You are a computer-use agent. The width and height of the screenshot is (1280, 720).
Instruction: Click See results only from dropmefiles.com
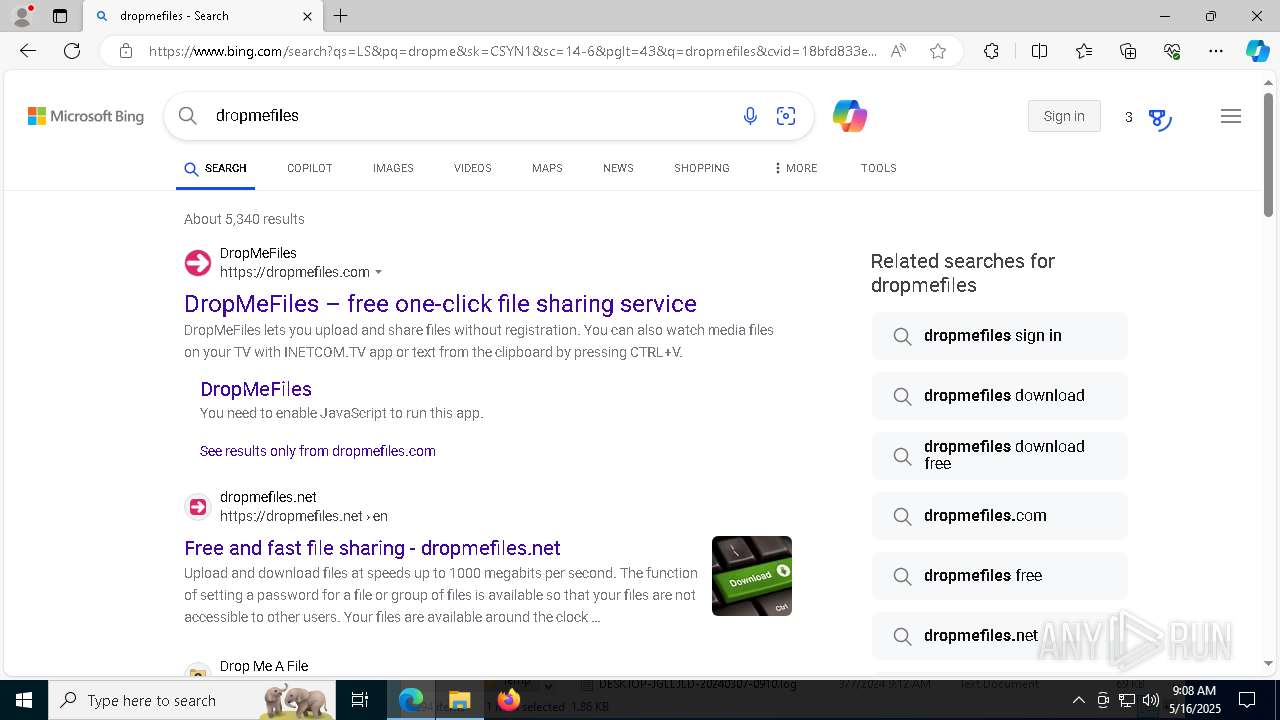coord(318,451)
